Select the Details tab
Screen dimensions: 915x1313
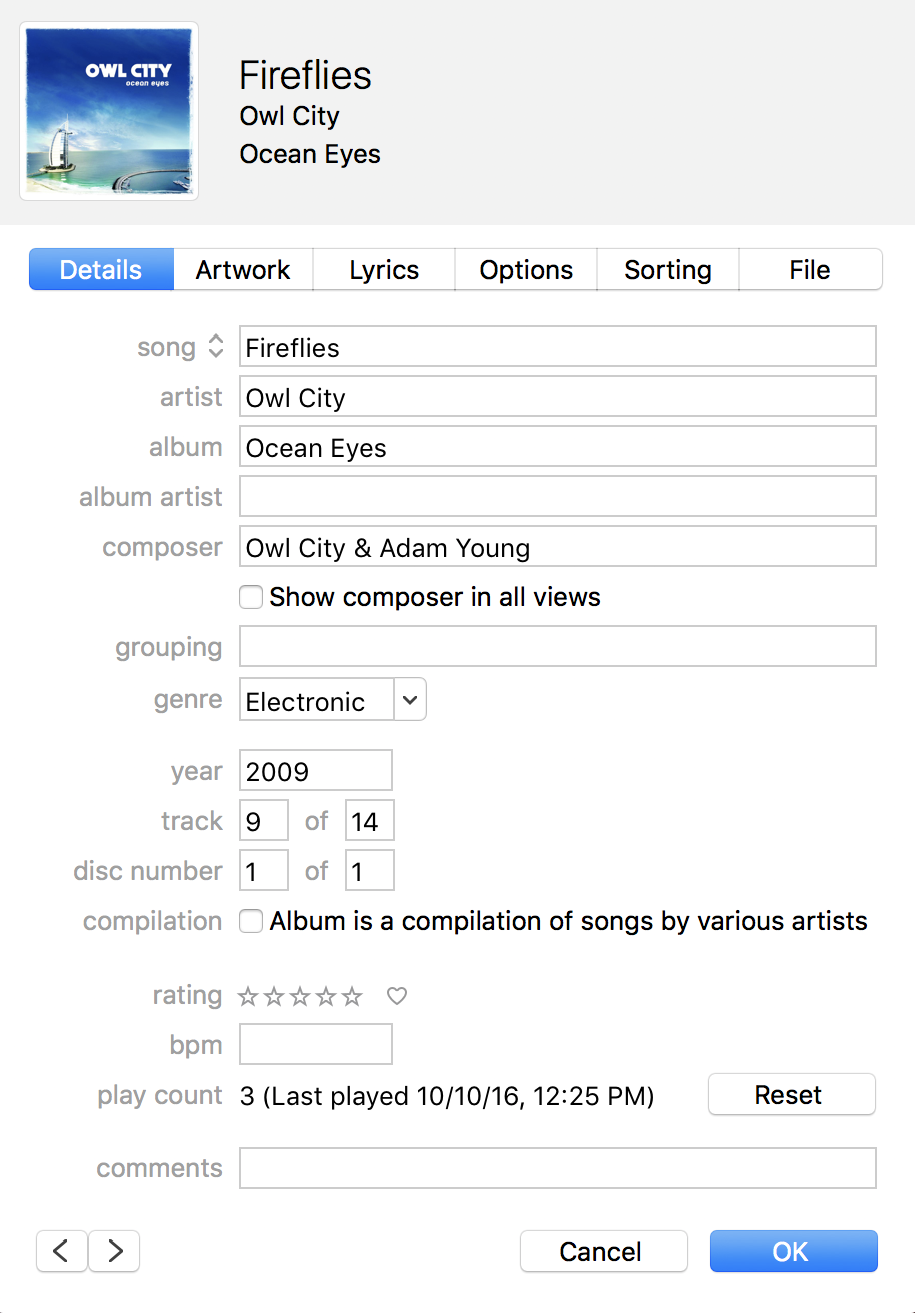pos(101,270)
